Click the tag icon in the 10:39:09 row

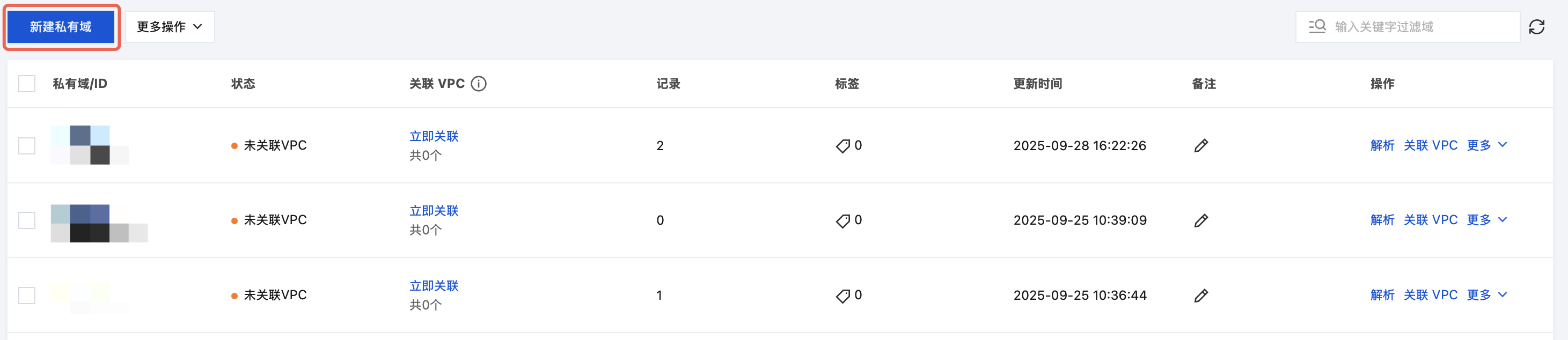click(843, 221)
